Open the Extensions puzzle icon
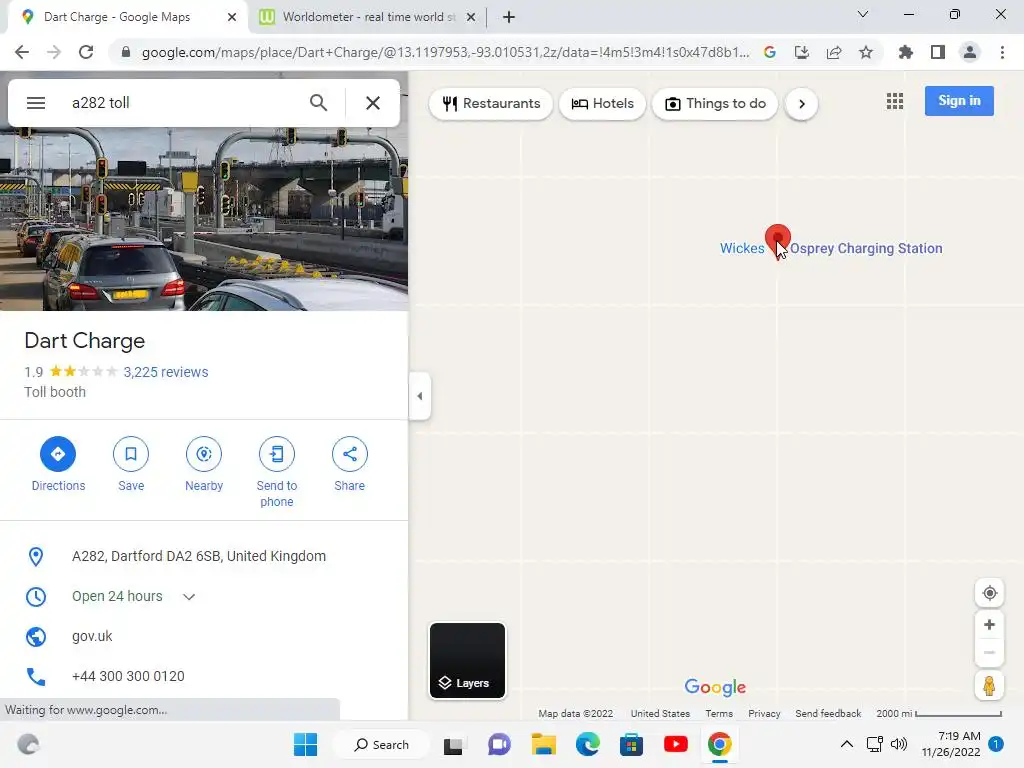This screenshot has width=1024, height=768. pos(906,52)
